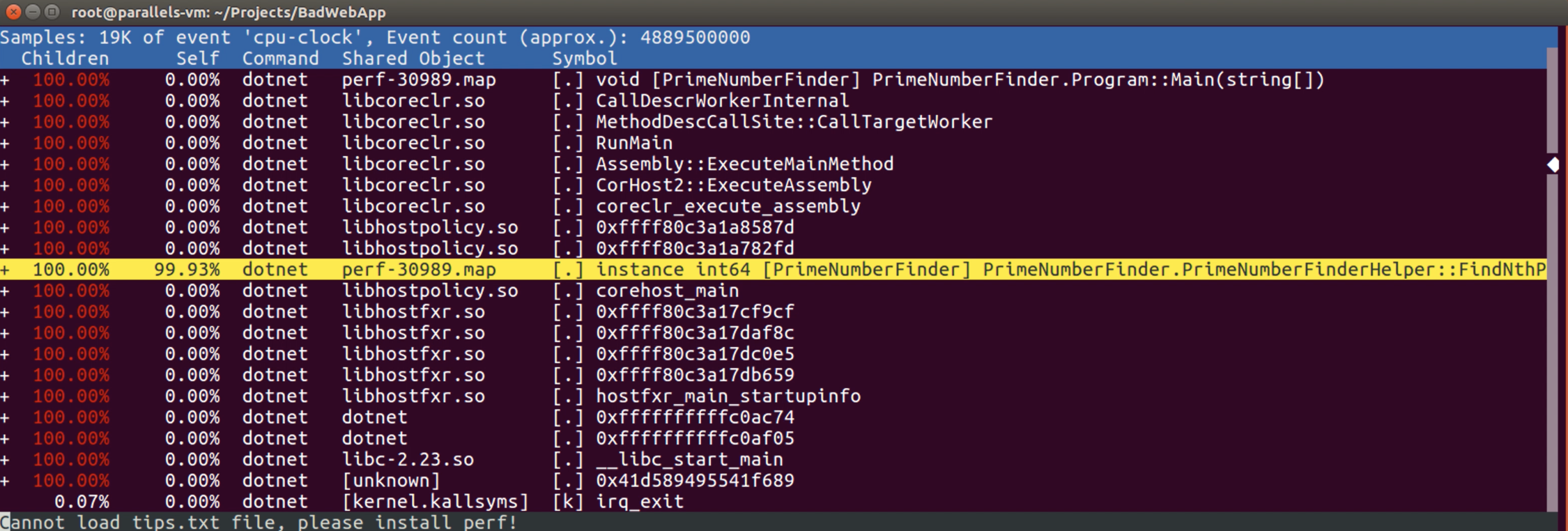Viewport: 1568px width, 531px height.
Task: Click the Children column header
Action: 65,59
